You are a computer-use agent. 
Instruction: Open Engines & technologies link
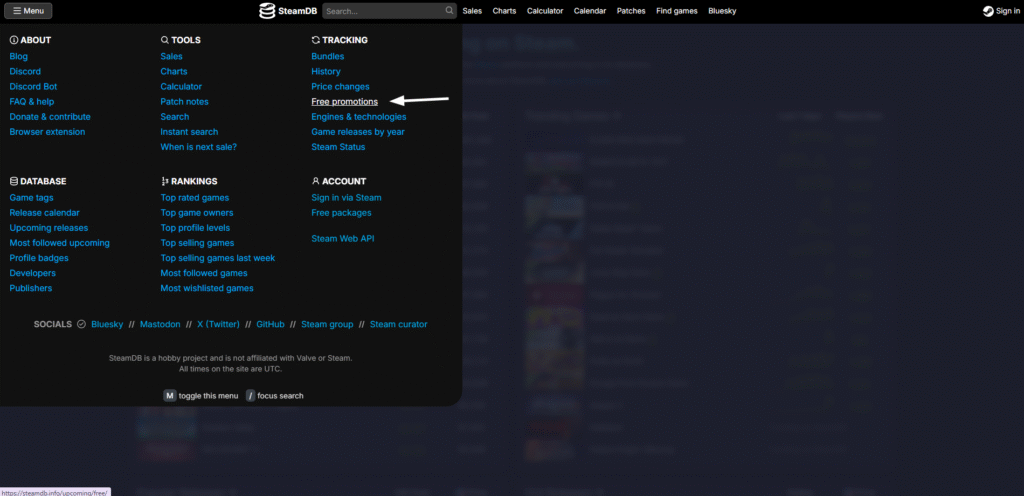click(x=359, y=117)
